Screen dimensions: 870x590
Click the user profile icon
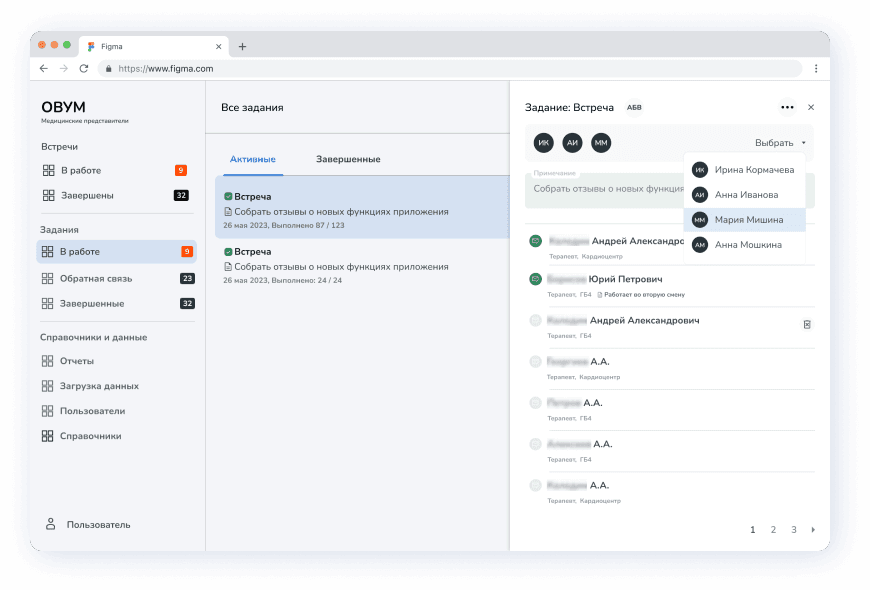[x=50, y=524]
